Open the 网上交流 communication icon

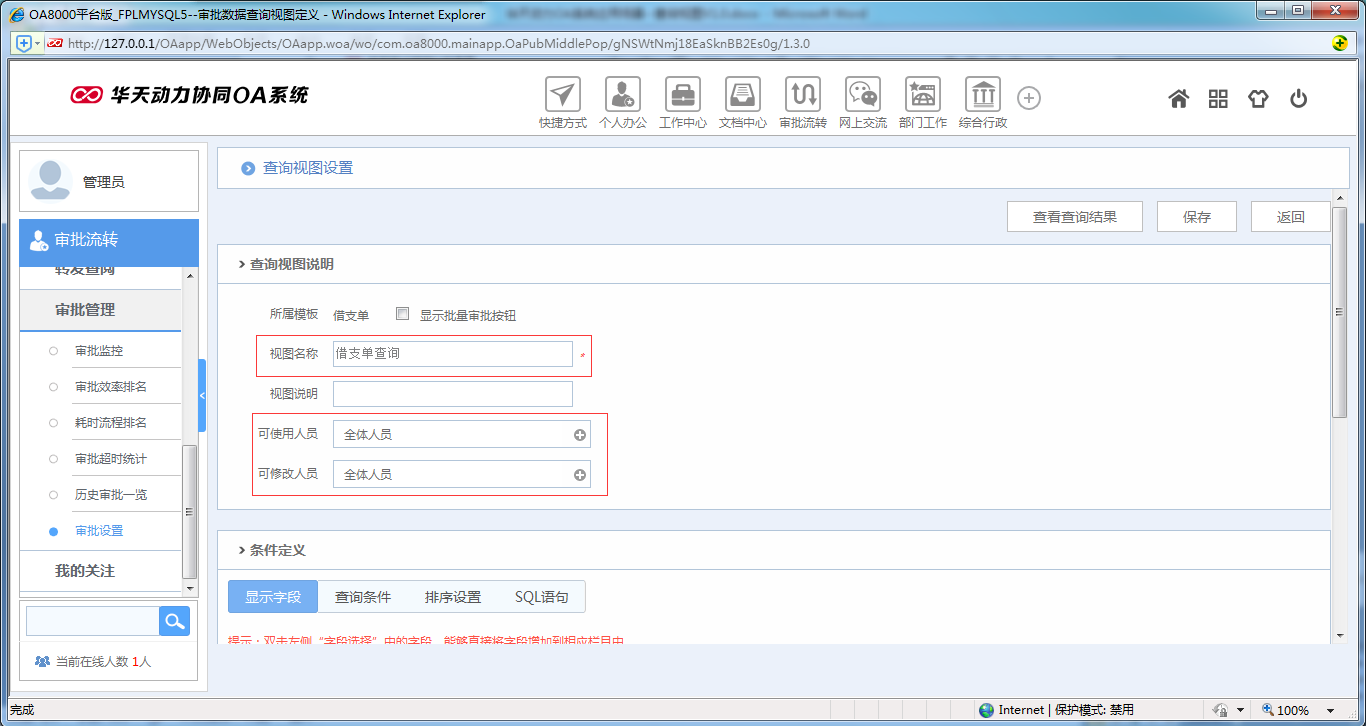point(862,95)
